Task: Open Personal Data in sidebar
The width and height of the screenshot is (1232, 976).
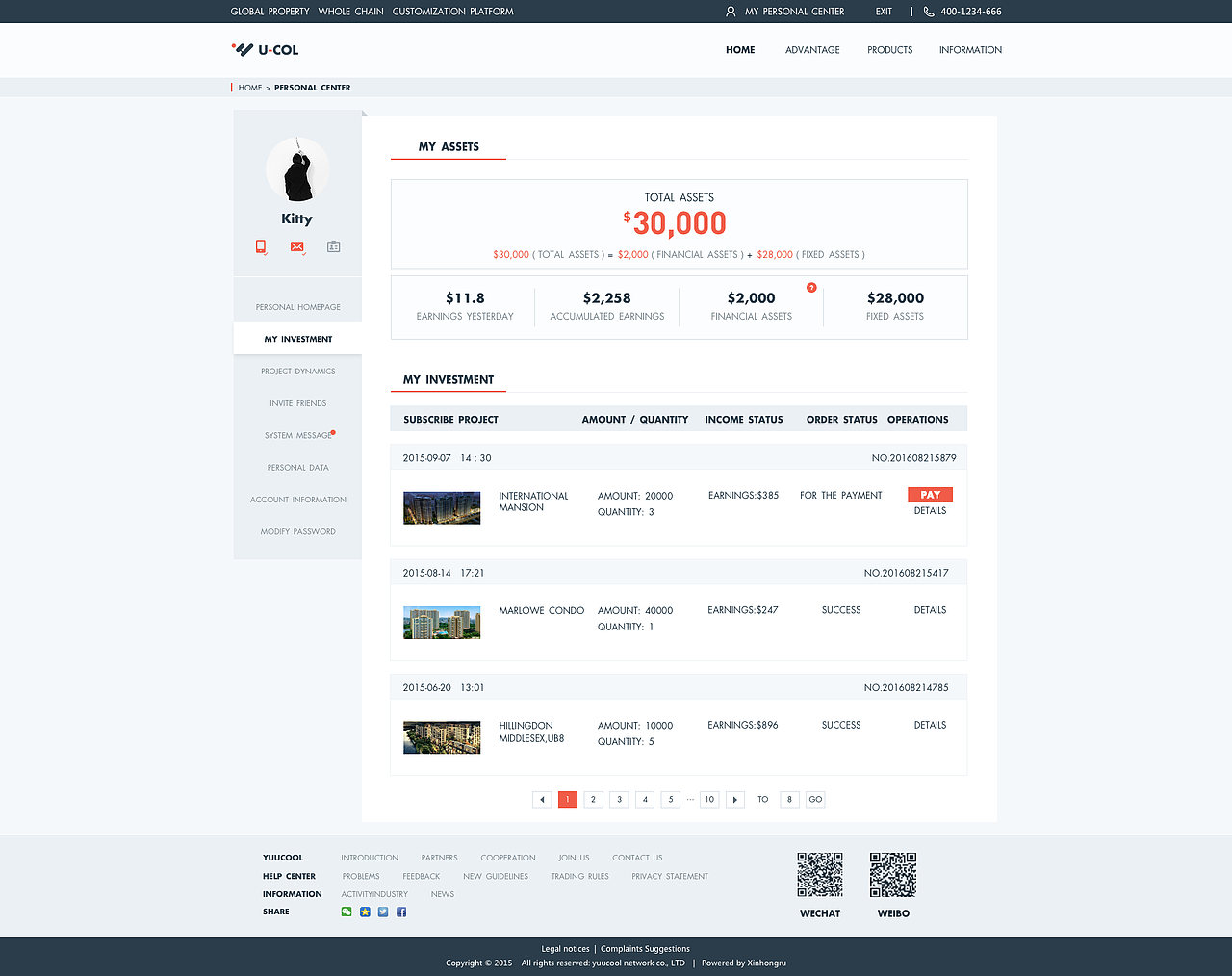Action: pos(297,468)
